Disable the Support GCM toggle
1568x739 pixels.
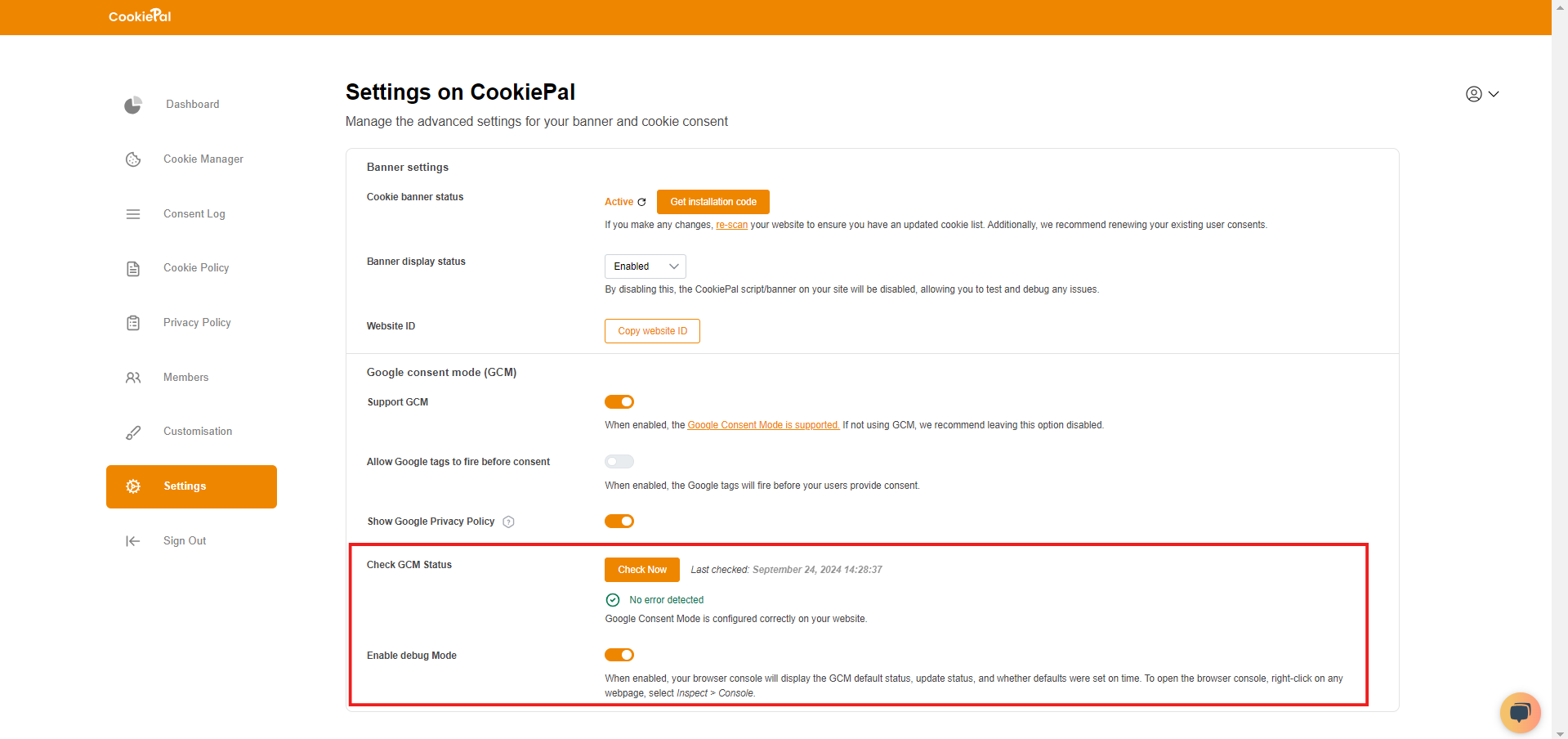tap(619, 401)
